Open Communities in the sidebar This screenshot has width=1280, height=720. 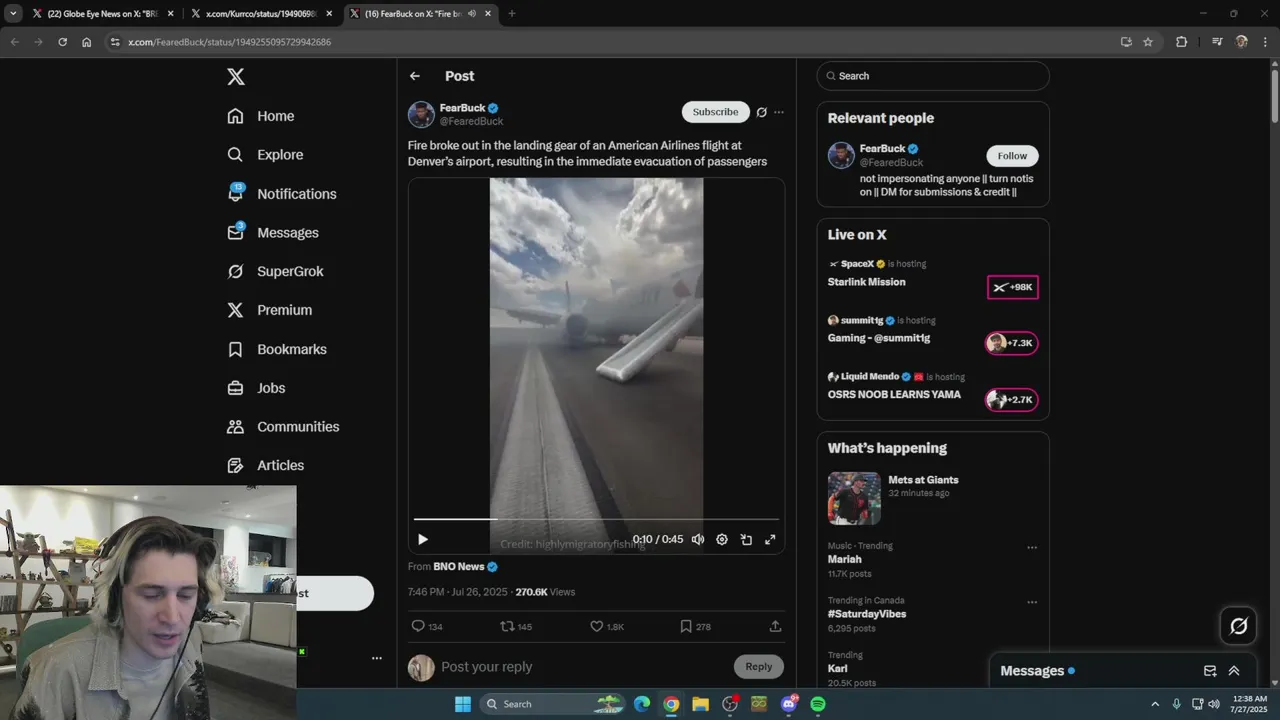(x=283, y=427)
